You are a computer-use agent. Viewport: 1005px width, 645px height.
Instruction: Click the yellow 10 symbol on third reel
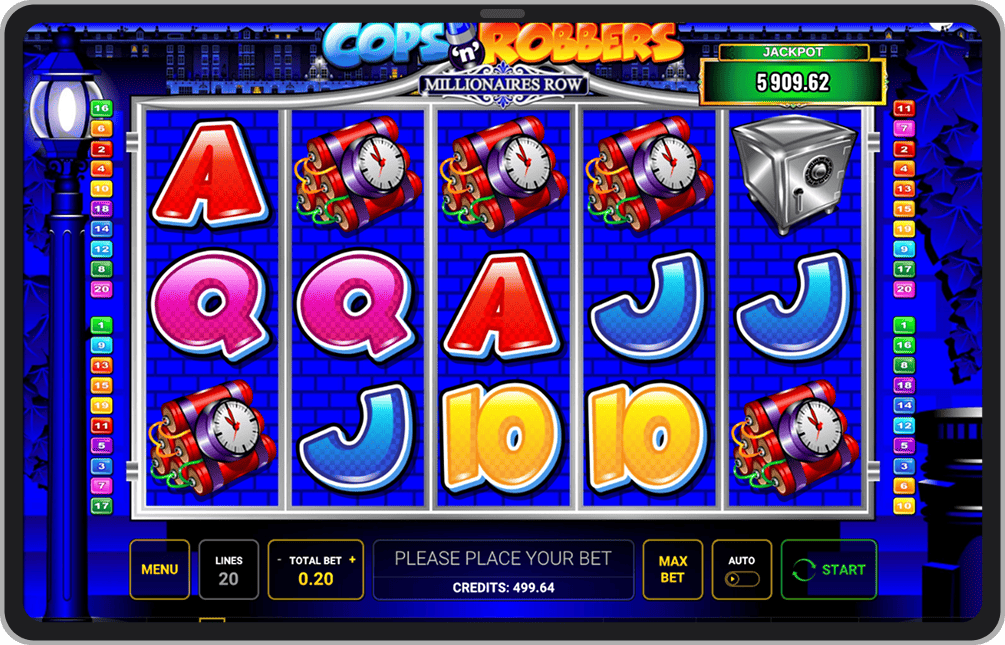502,437
